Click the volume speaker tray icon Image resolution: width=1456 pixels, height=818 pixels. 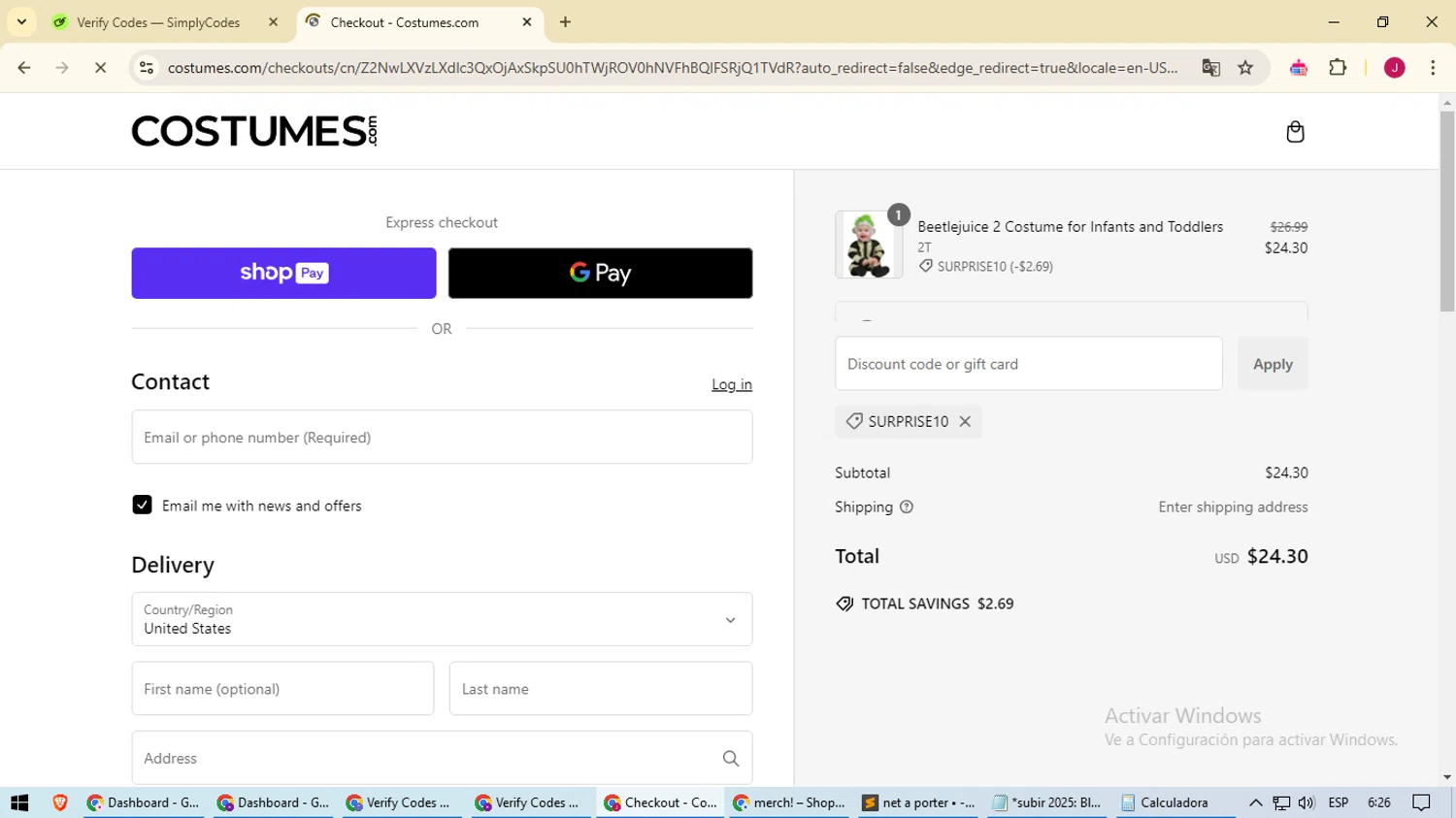click(1307, 802)
